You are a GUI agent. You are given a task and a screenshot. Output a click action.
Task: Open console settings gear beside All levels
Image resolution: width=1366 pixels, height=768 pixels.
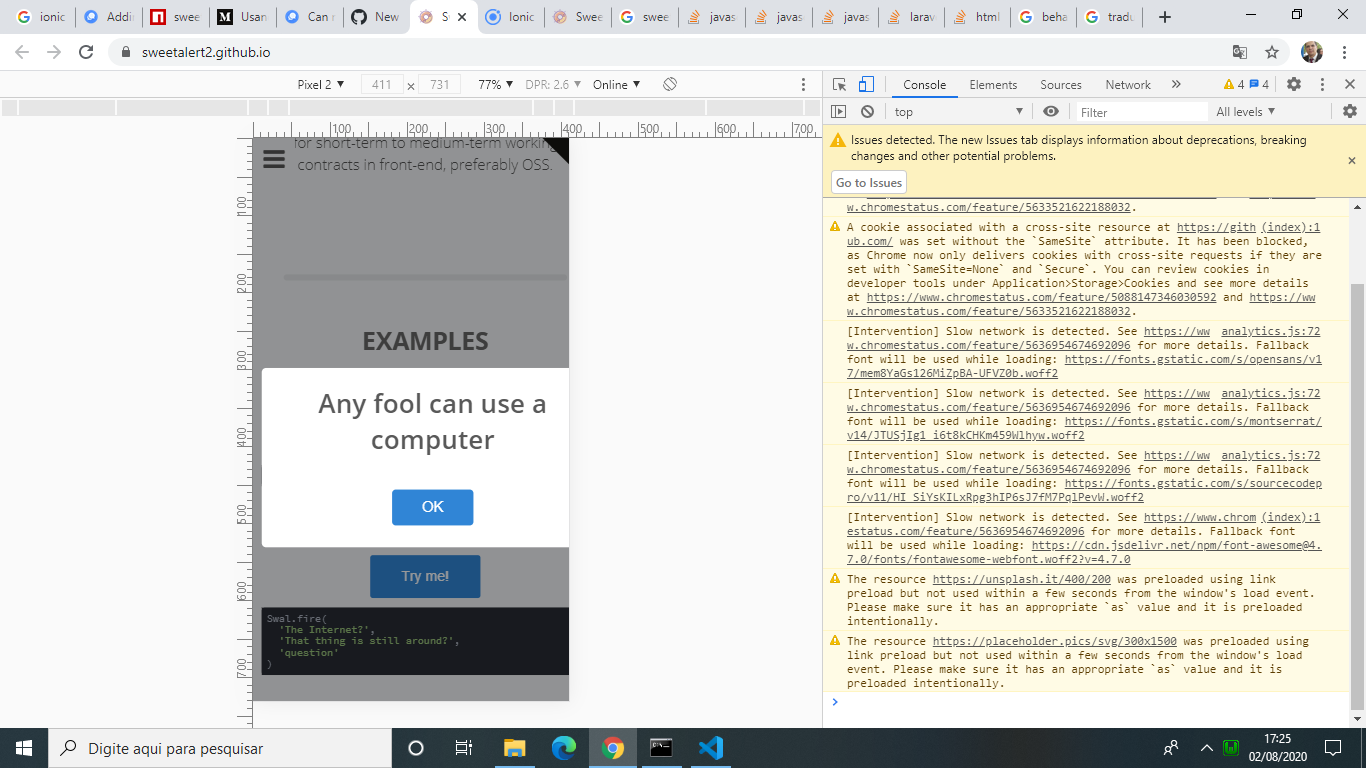tap(1350, 112)
